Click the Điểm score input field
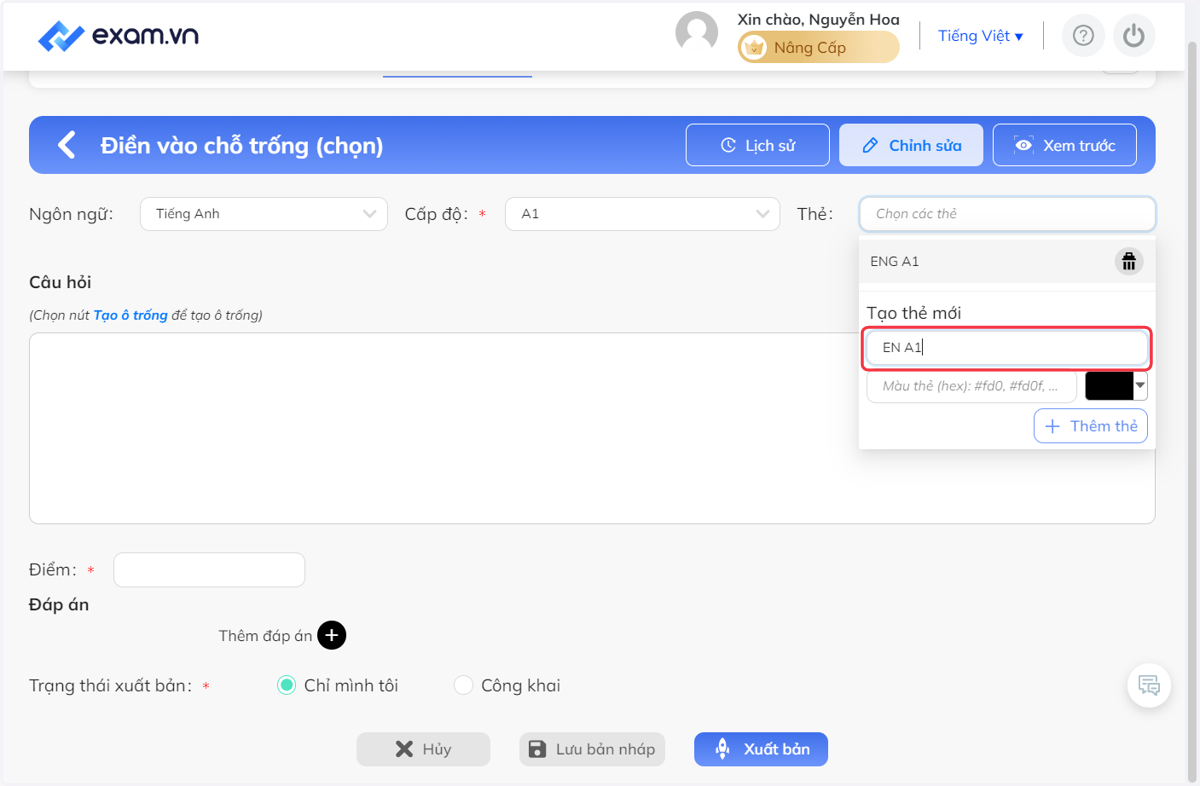Image resolution: width=1200 pixels, height=786 pixels. 209,570
